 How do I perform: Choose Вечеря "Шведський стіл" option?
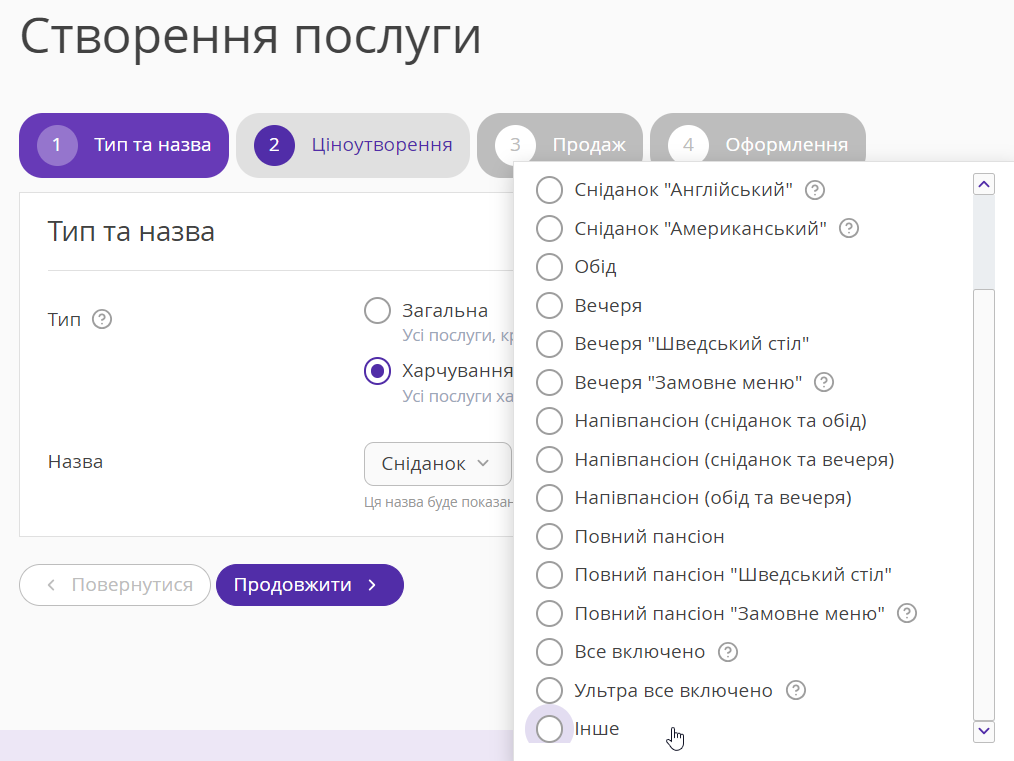[x=549, y=344]
